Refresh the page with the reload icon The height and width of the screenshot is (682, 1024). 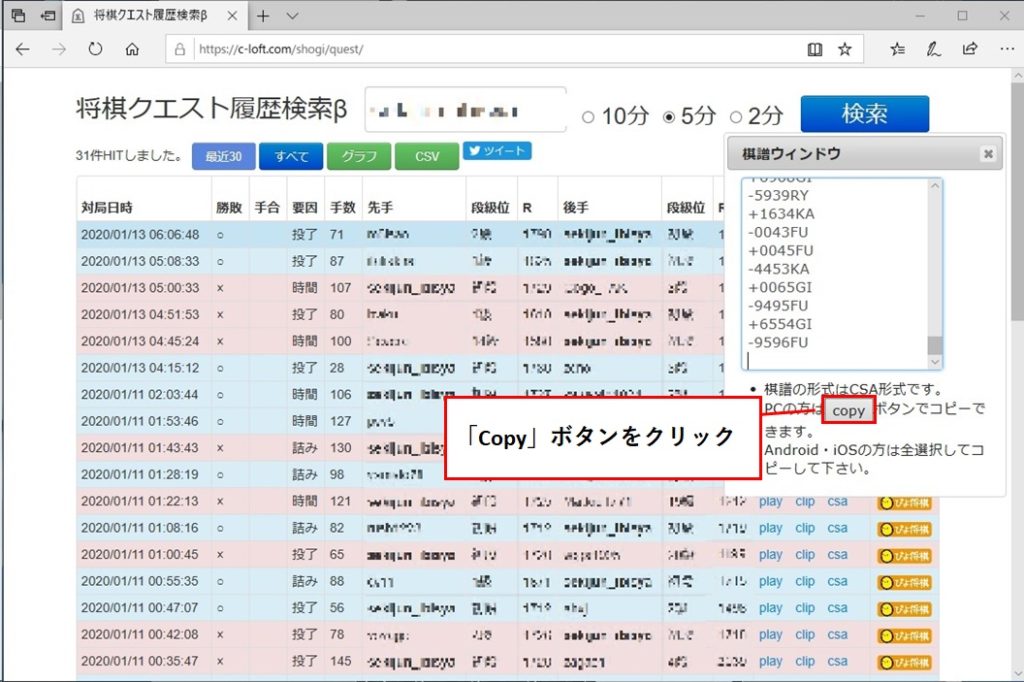point(95,49)
